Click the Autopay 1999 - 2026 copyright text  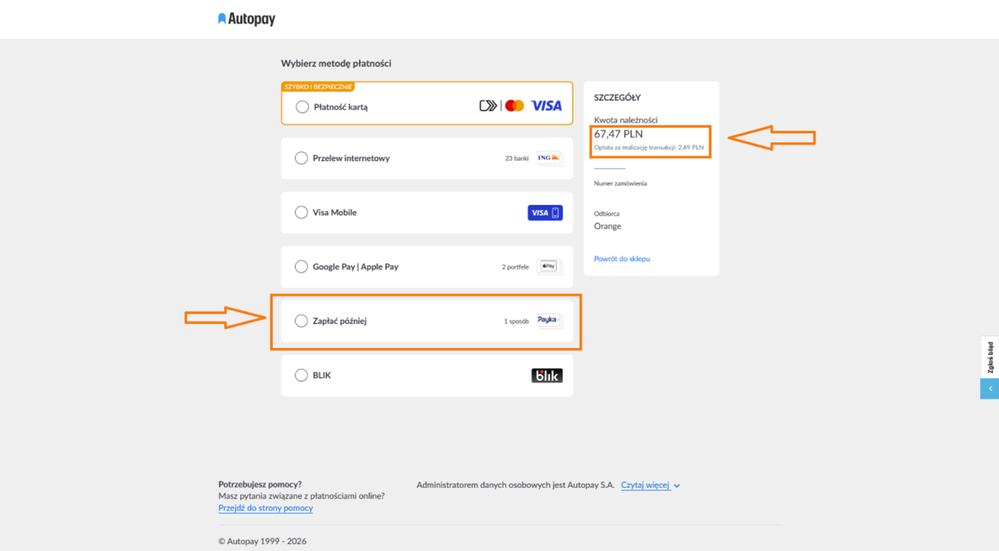[262, 541]
